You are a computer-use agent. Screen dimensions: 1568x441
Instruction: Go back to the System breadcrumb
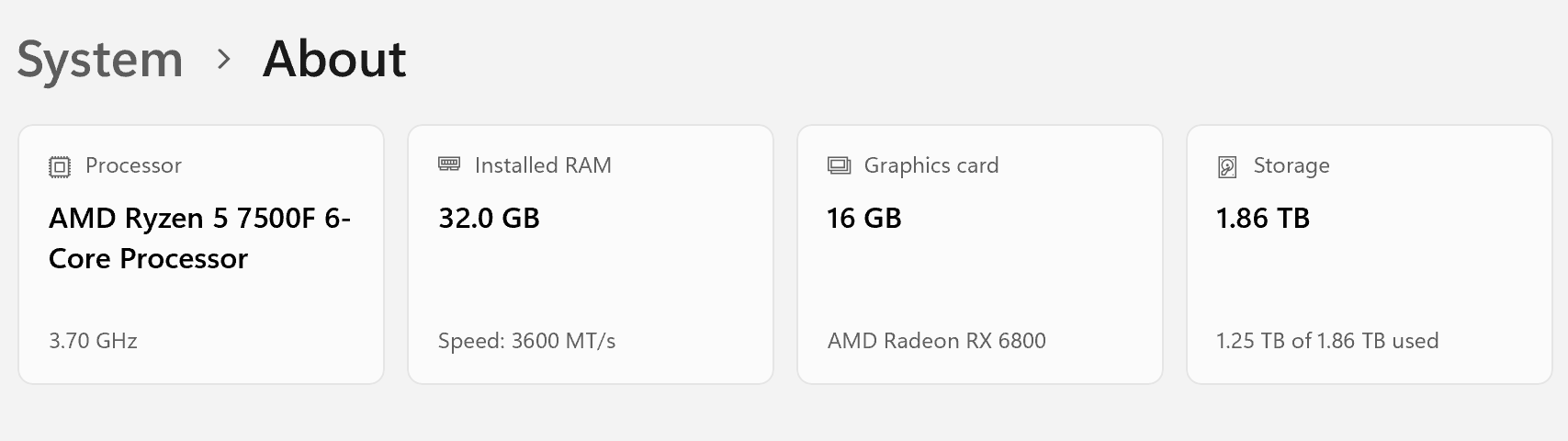[100, 60]
